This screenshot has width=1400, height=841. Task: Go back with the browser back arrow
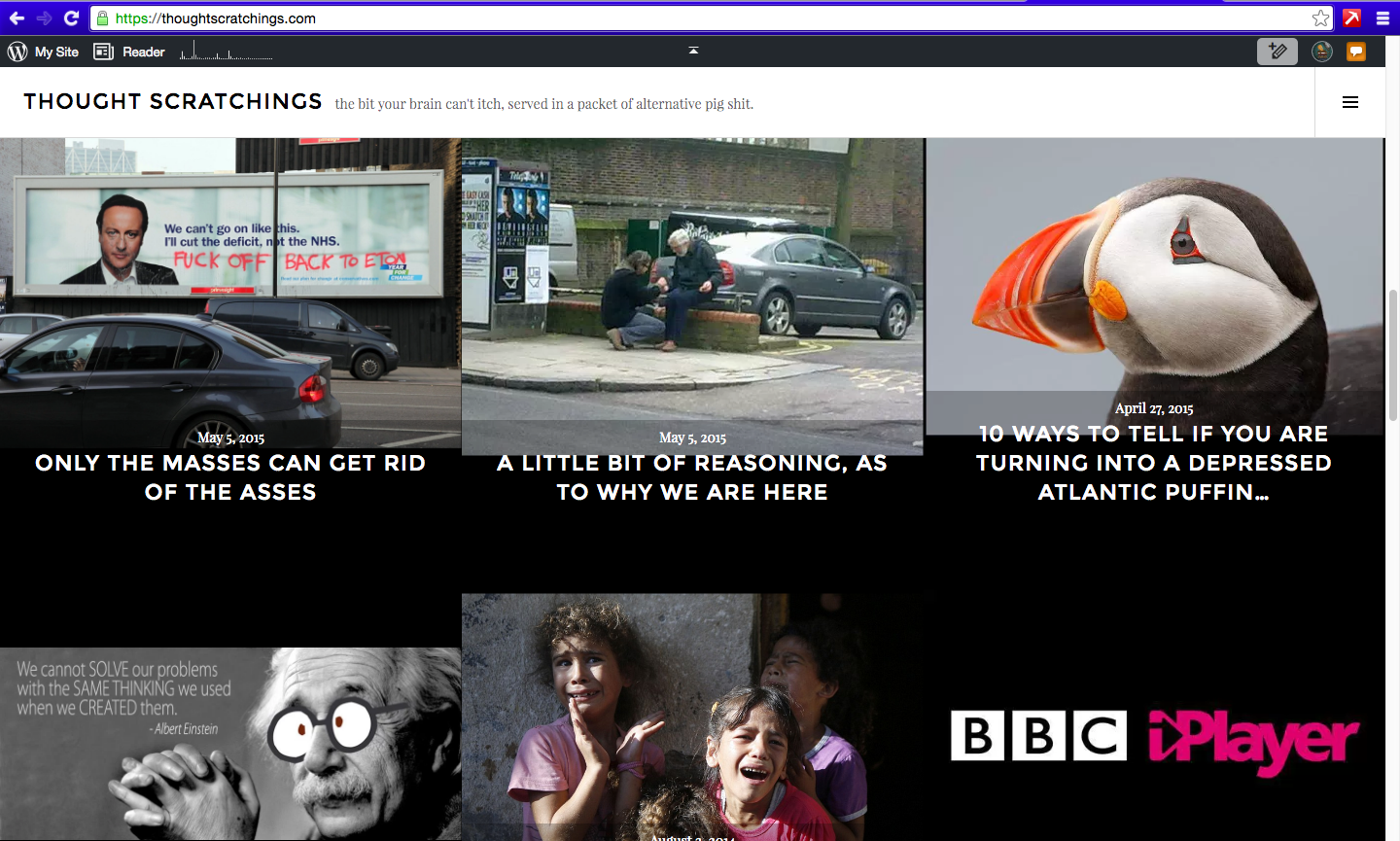click(x=17, y=18)
